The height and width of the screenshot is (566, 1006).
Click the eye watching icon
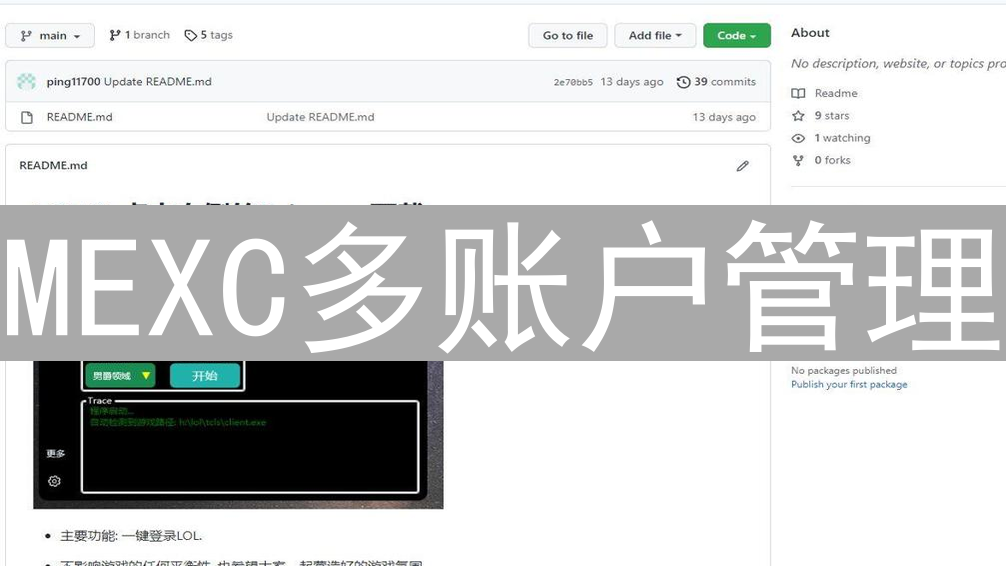[798, 139]
